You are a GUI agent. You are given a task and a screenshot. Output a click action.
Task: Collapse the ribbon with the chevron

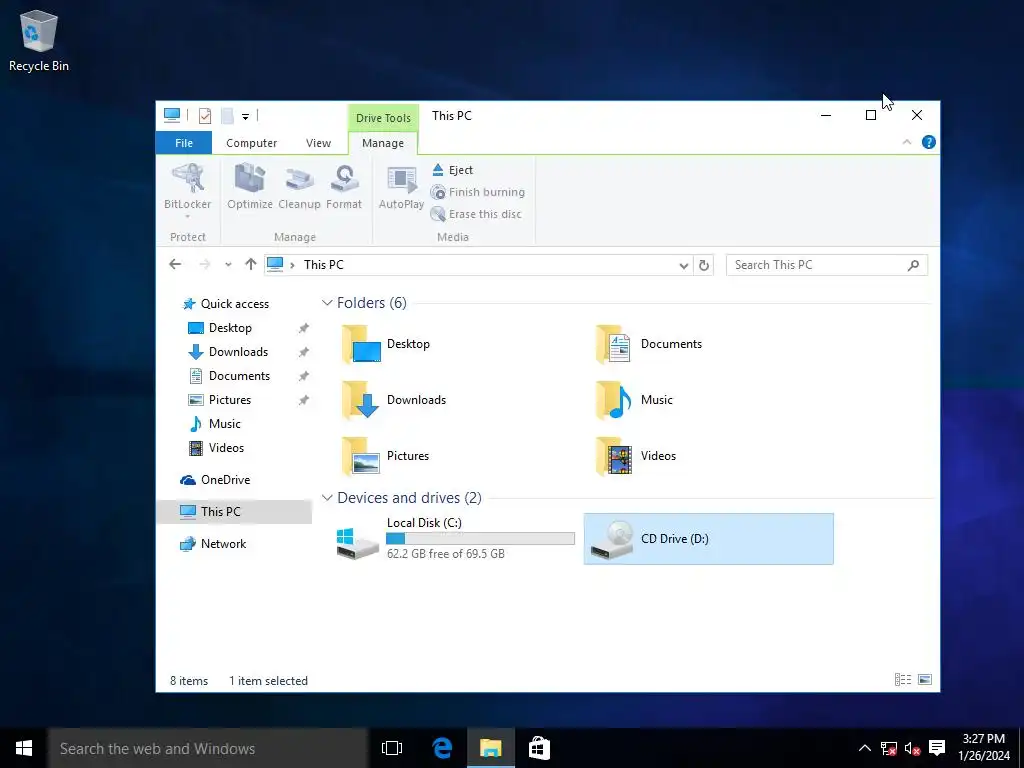[906, 142]
